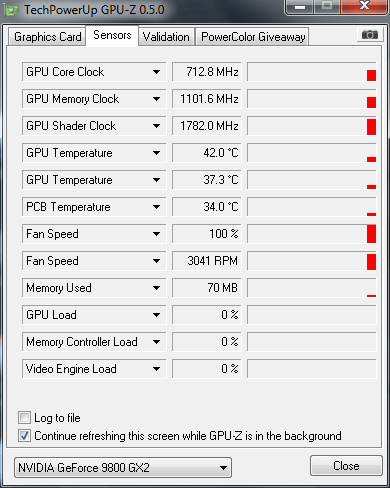Click the camera screenshot icon

point(369,35)
